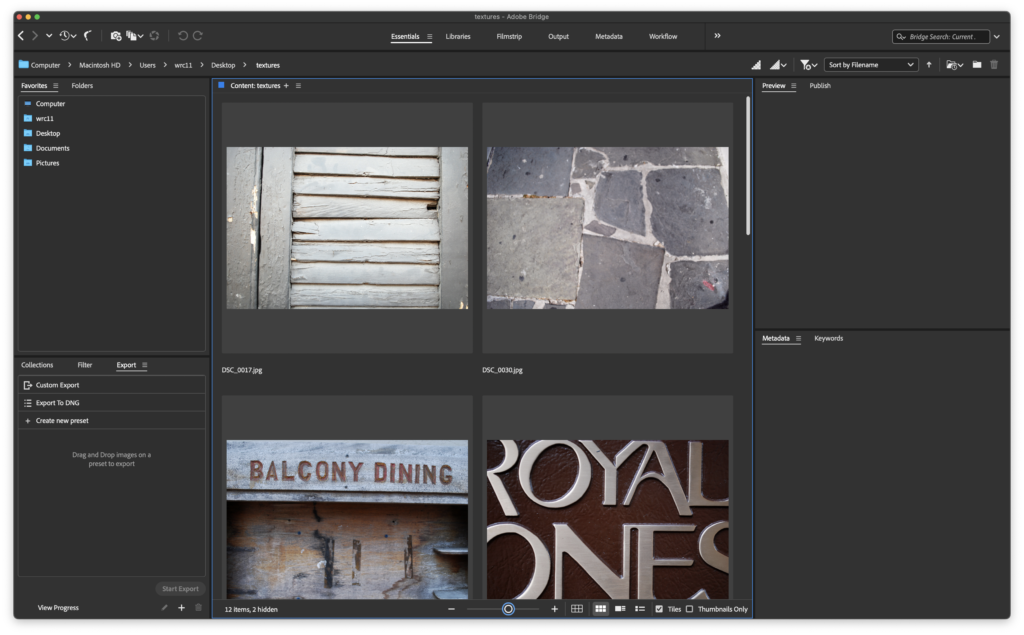The image size is (1024, 635).
Task: Expand the recent files clock dropdown
Action: [67, 36]
